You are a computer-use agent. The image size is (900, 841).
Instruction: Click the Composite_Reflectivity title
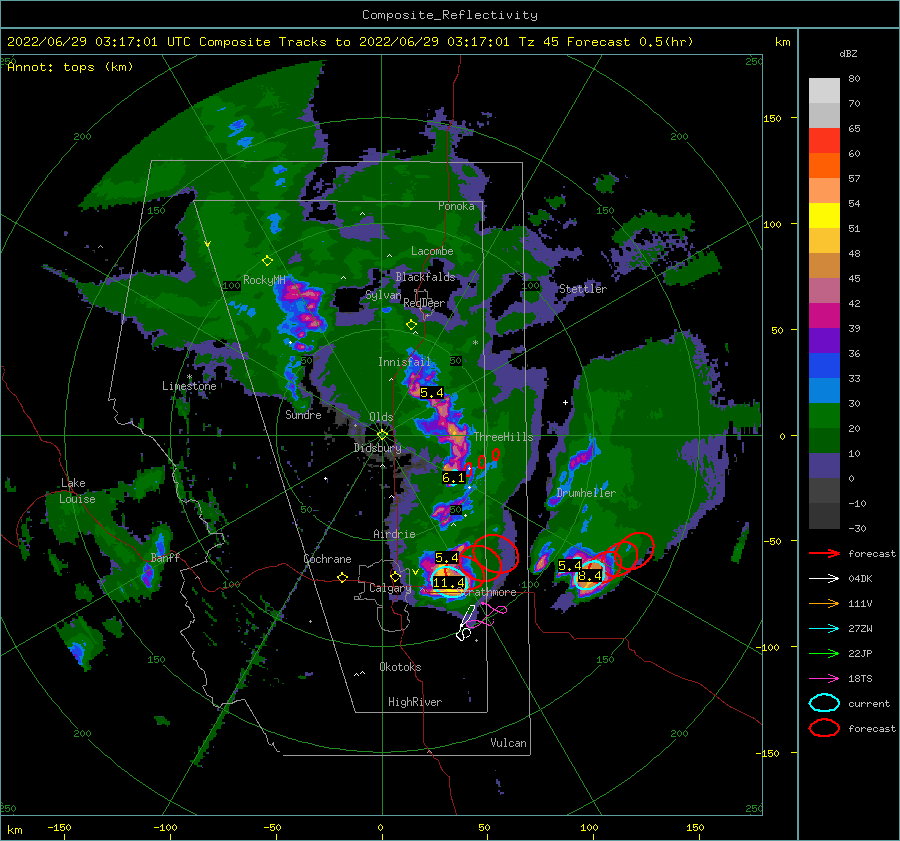click(x=450, y=15)
